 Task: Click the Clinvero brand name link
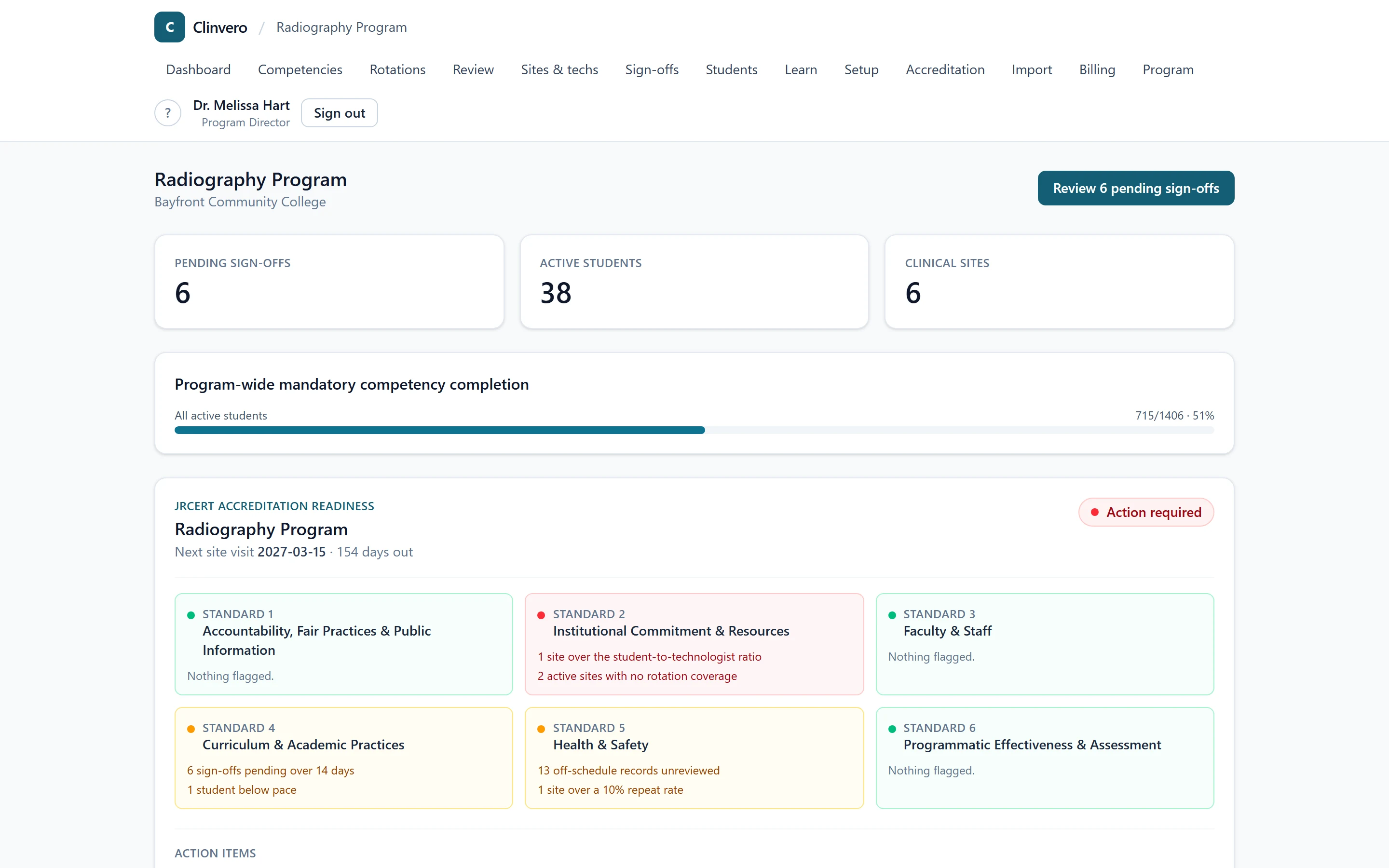point(220,27)
